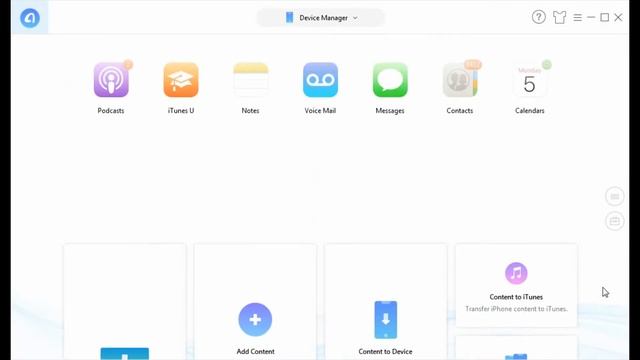640x360 pixels.
Task: Click the Content to iTunes label
Action: pos(516,297)
